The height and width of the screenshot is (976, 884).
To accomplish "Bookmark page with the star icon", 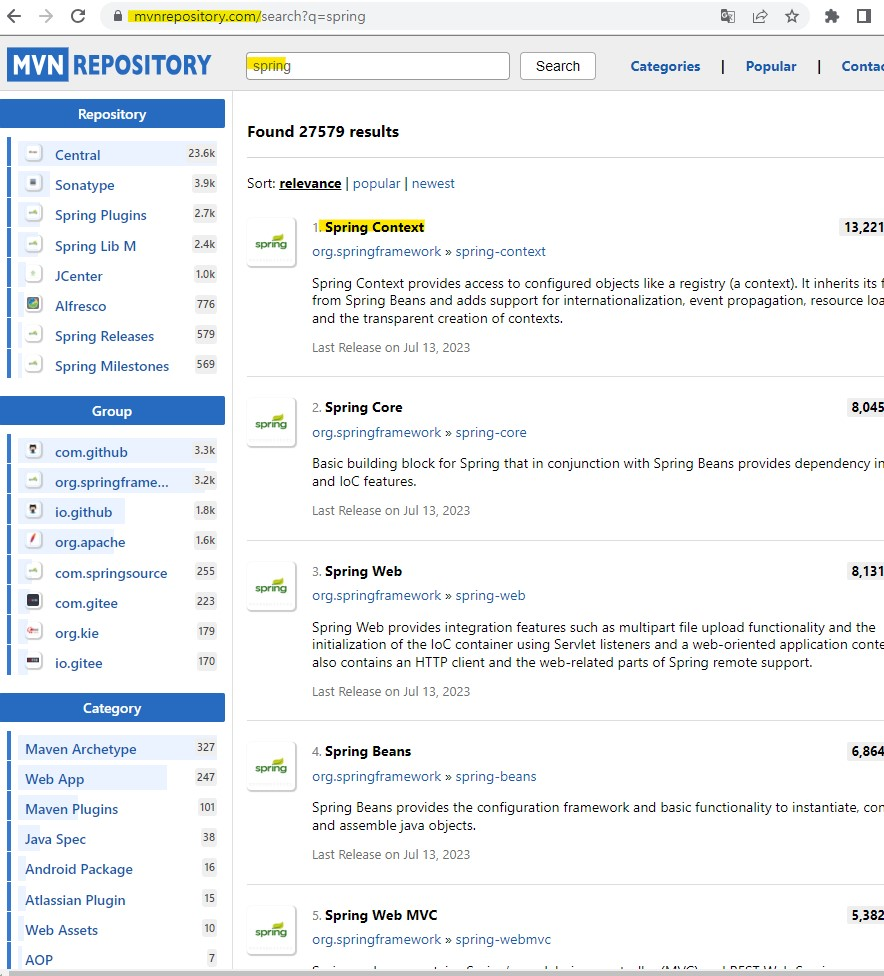I will (792, 16).
